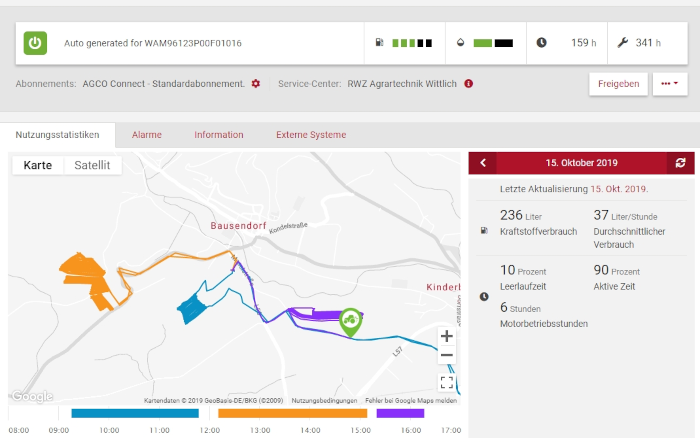The width and height of the screenshot is (700, 442).
Task: Open subscription settings gear icon
Action: point(256,83)
